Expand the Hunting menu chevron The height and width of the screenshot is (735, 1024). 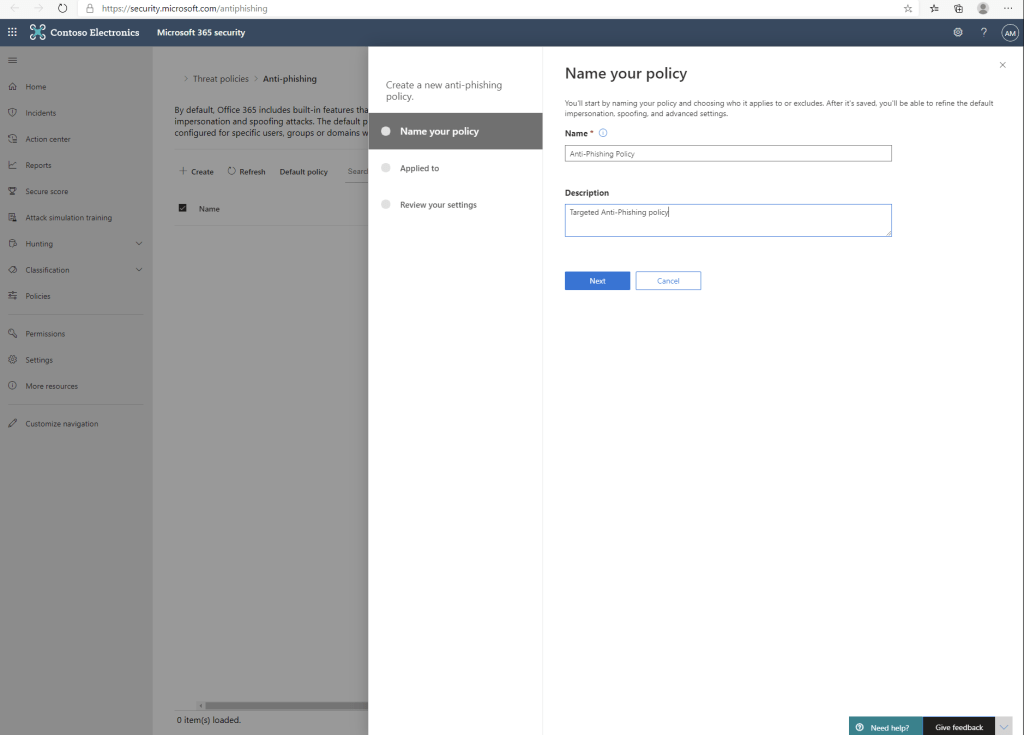(139, 244)
